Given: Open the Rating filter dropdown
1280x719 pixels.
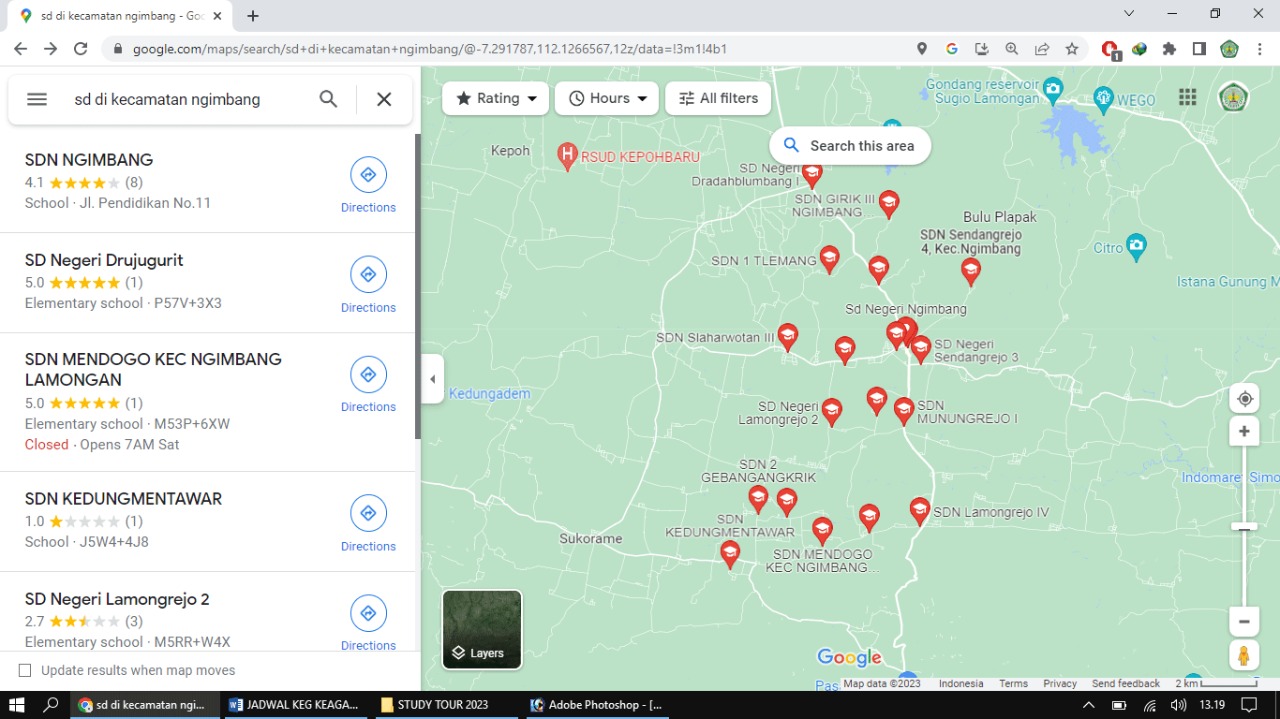Looking at the screenshot, I should coord(496,98).
